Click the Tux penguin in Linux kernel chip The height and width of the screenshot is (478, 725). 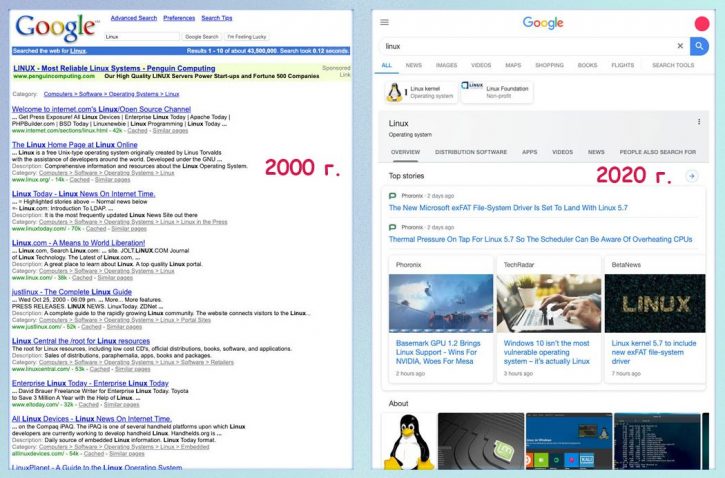(394, 92)
